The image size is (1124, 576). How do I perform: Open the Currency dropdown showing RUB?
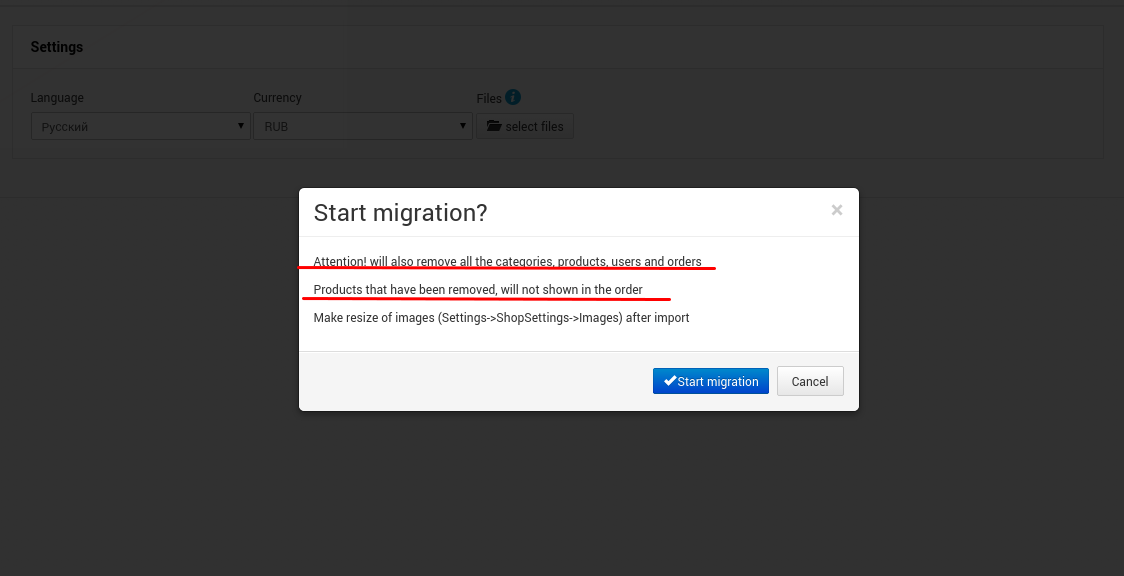[x=363, y=126]
